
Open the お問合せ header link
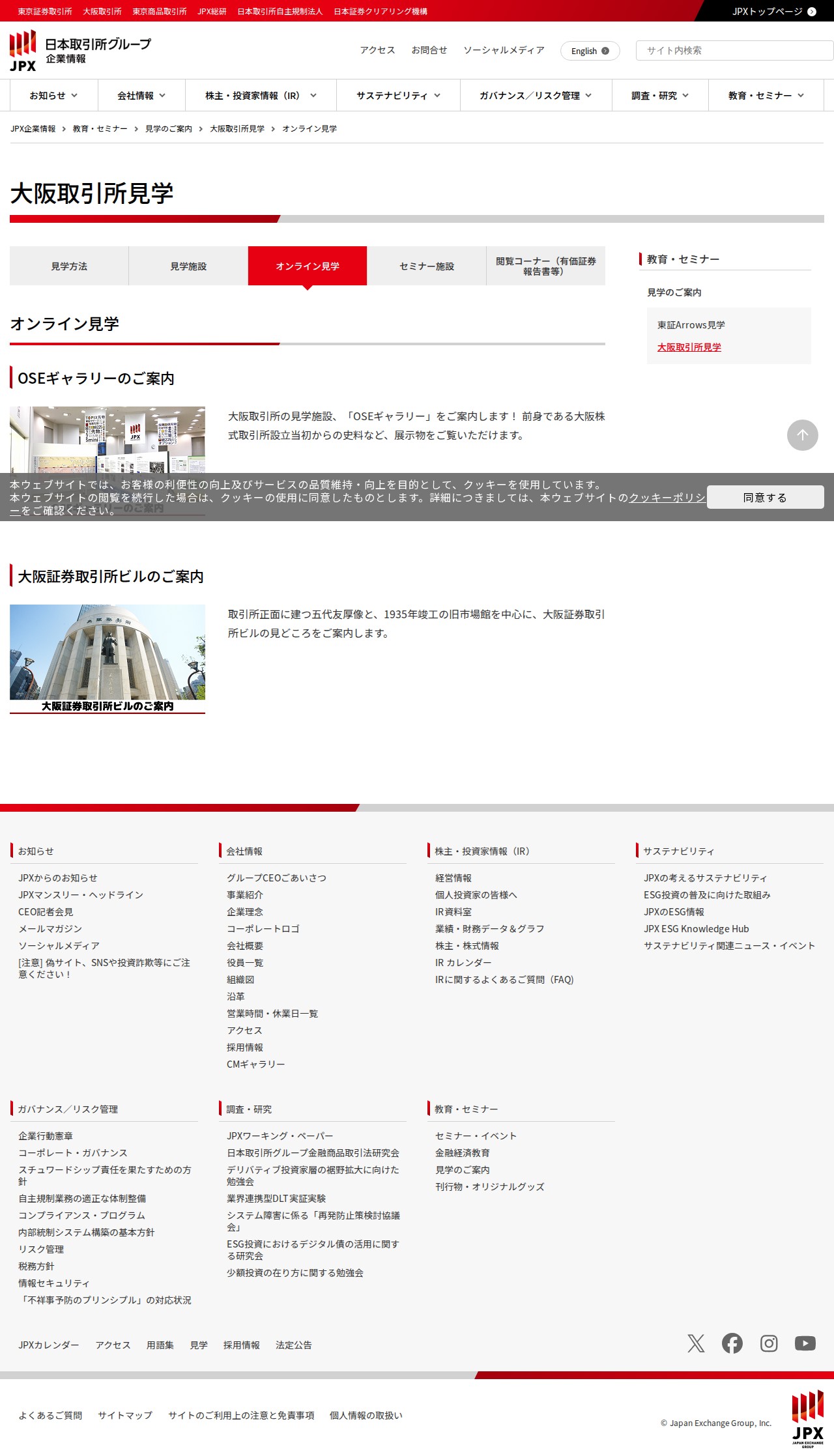(x=429, y=50)
